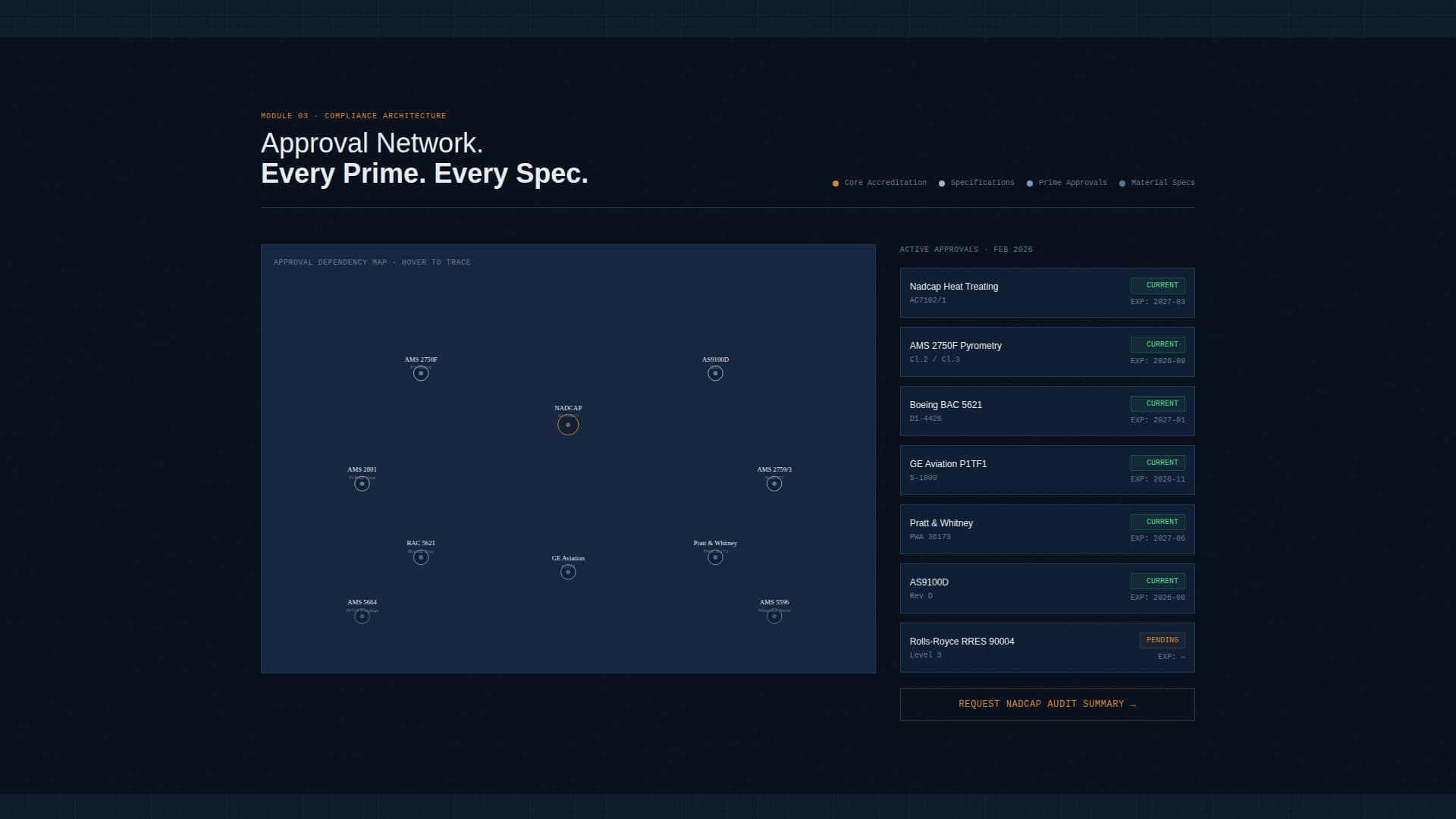Image resolution: width=1456 pixels, height=819 pixels.
Task: Select the NADCAP node on the dependency map
Action: [567, 425]
